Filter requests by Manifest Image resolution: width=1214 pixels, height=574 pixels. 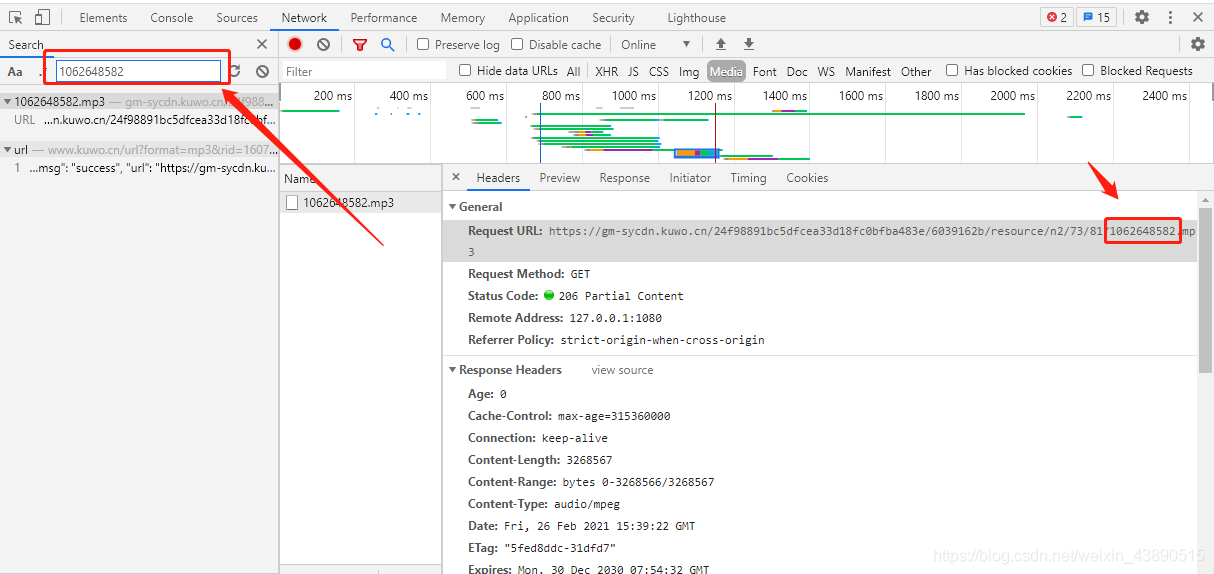coord(868,71)
